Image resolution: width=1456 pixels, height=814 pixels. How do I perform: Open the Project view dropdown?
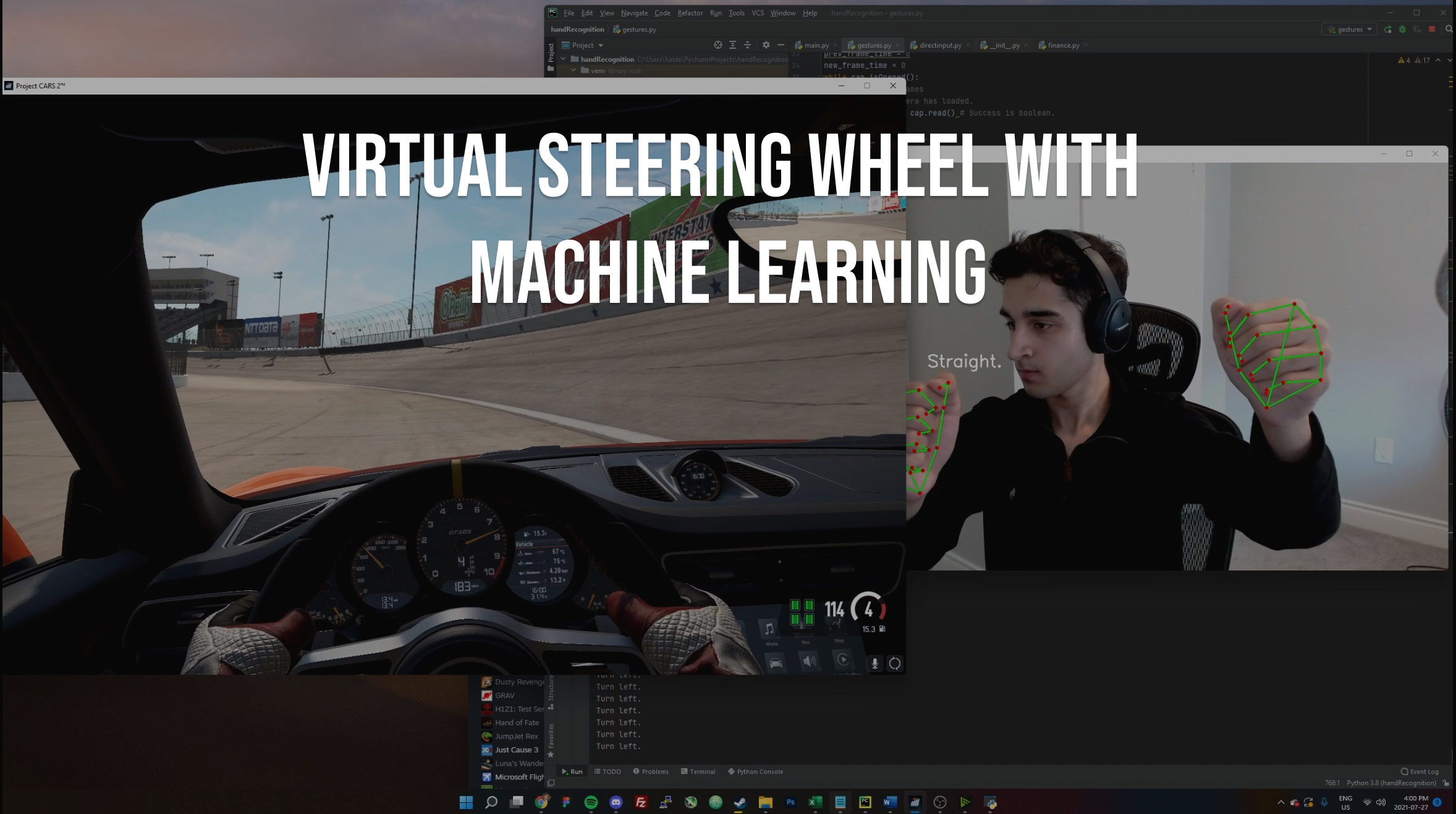click(x=582, y=45)
